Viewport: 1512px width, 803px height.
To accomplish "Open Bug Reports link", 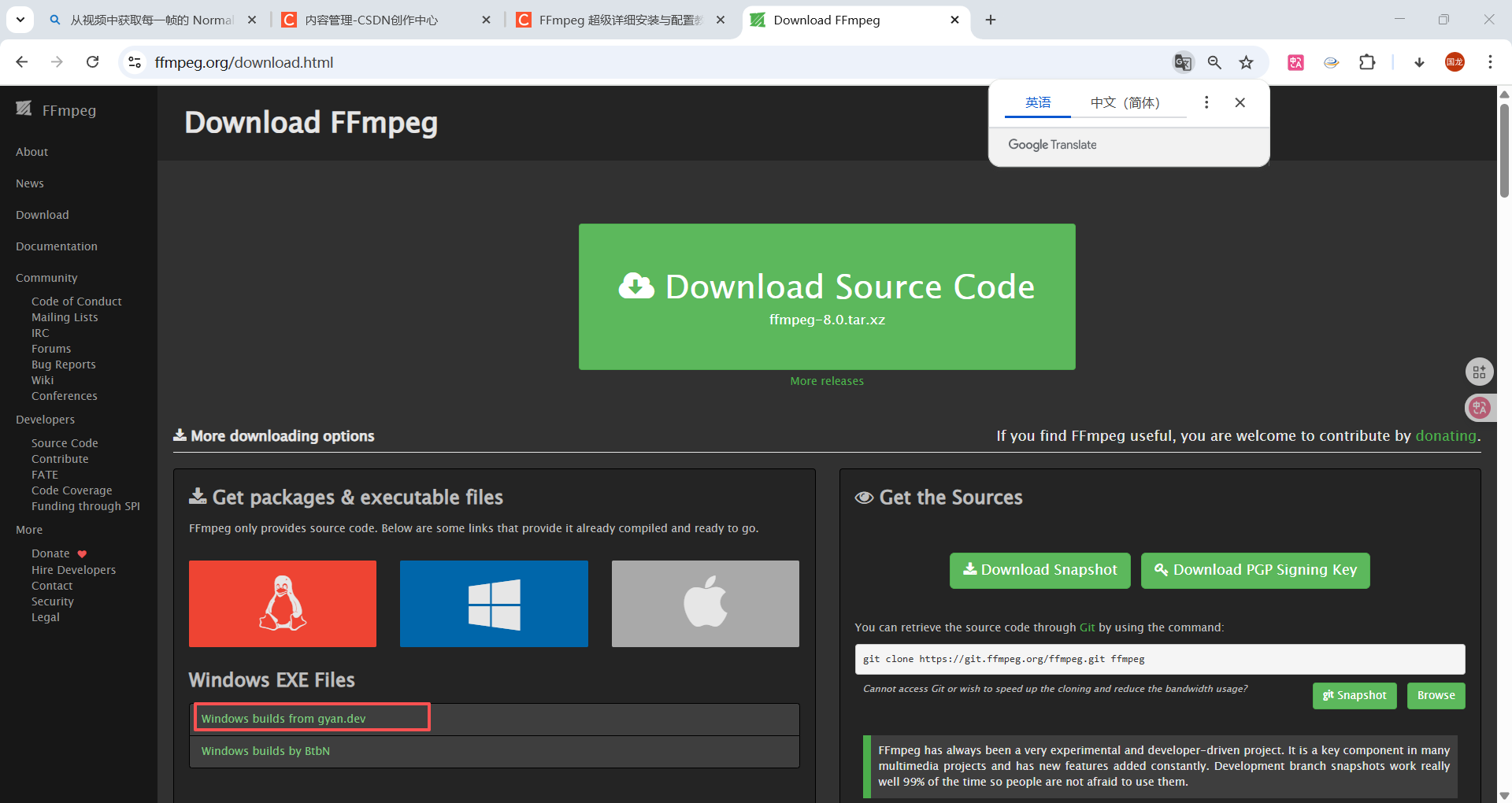I will [64, 364].
